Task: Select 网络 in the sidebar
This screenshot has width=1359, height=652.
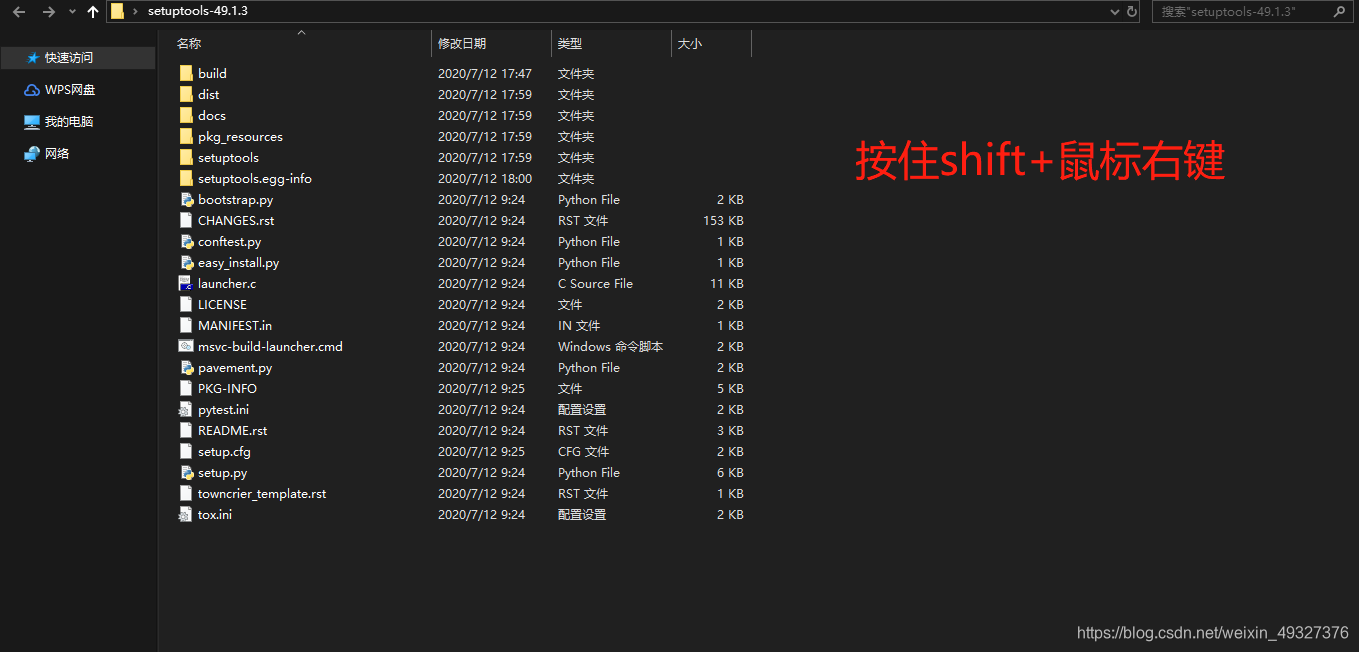Action: pos(46,153)
